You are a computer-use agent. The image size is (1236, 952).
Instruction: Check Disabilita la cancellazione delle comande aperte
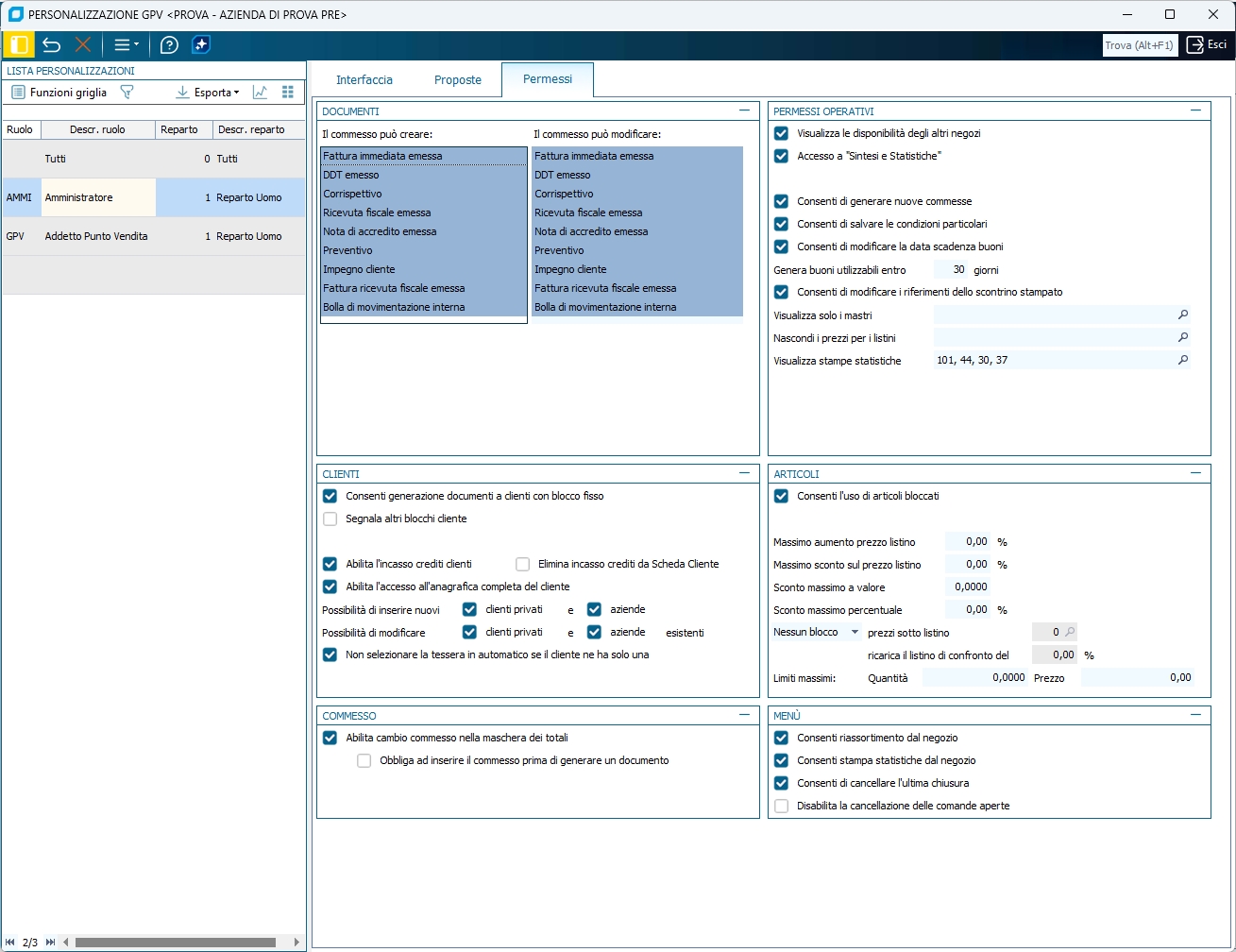[x=781, y=806]
